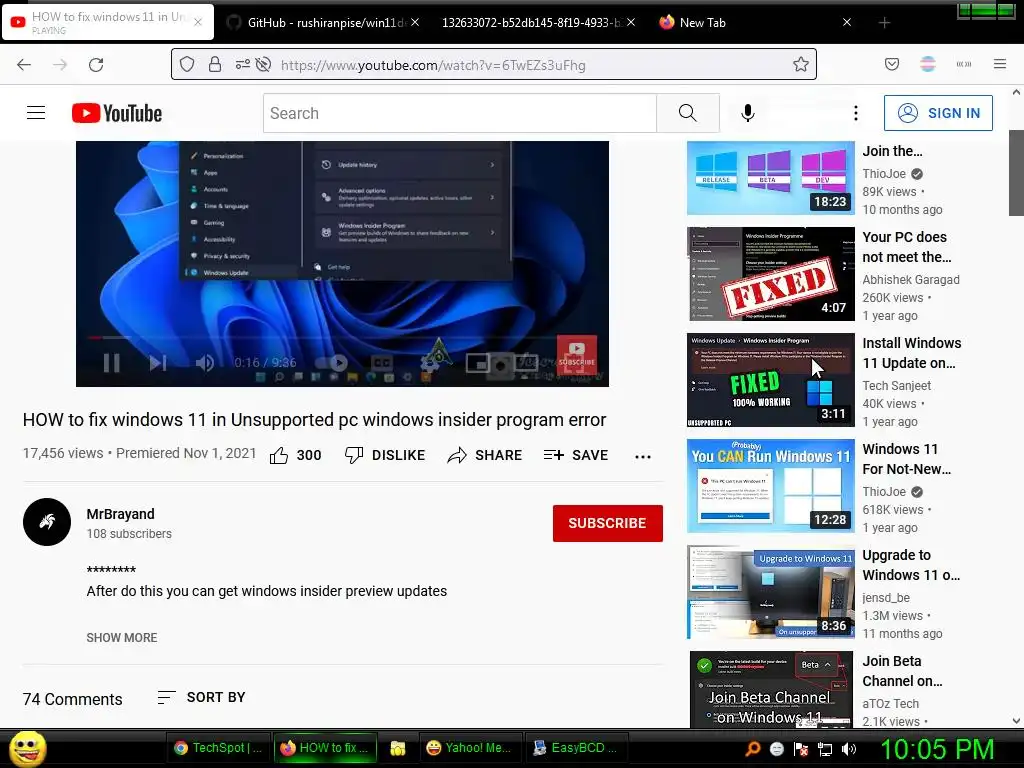This screenshot has height=768, width=1024.
Task: Open the Yahoo! Messenger taskbar item
Action: pyautogui.click(x=468, y=748)
